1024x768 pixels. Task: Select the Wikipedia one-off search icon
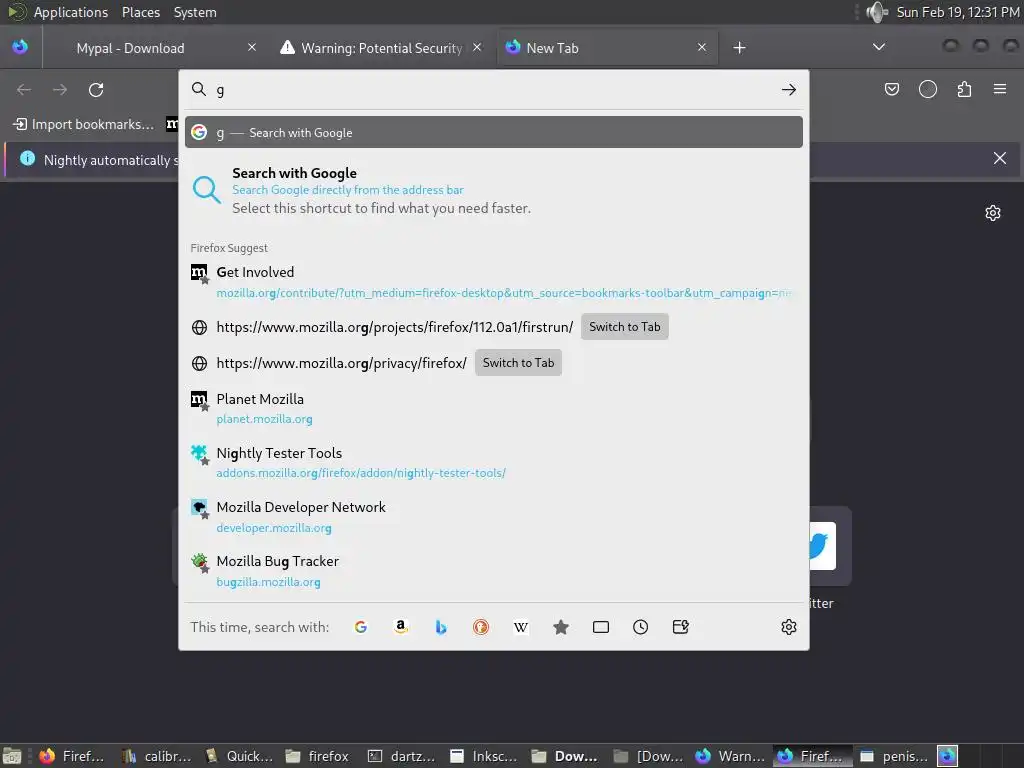click(520, 627)
